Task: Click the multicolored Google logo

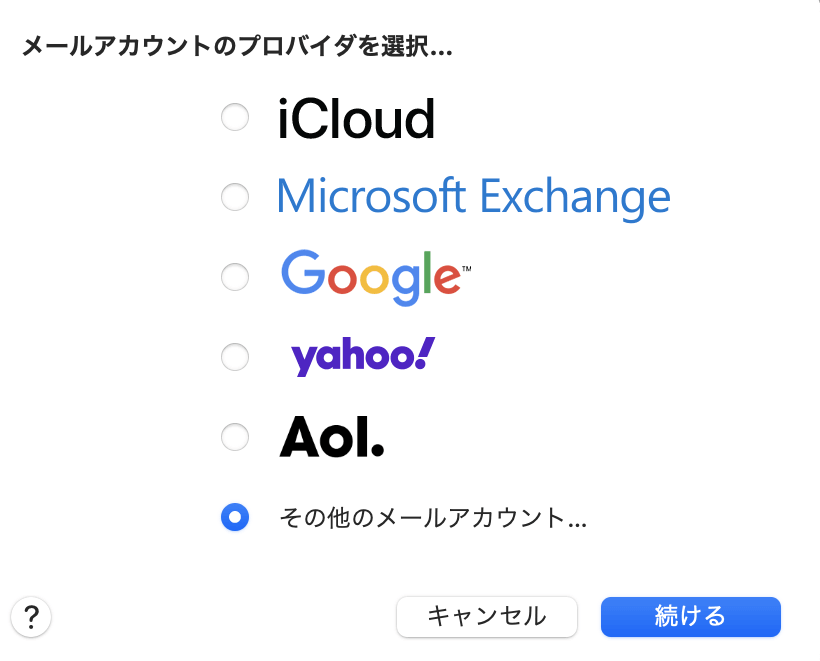Action: pyautogui.click(x=370, y=277)
